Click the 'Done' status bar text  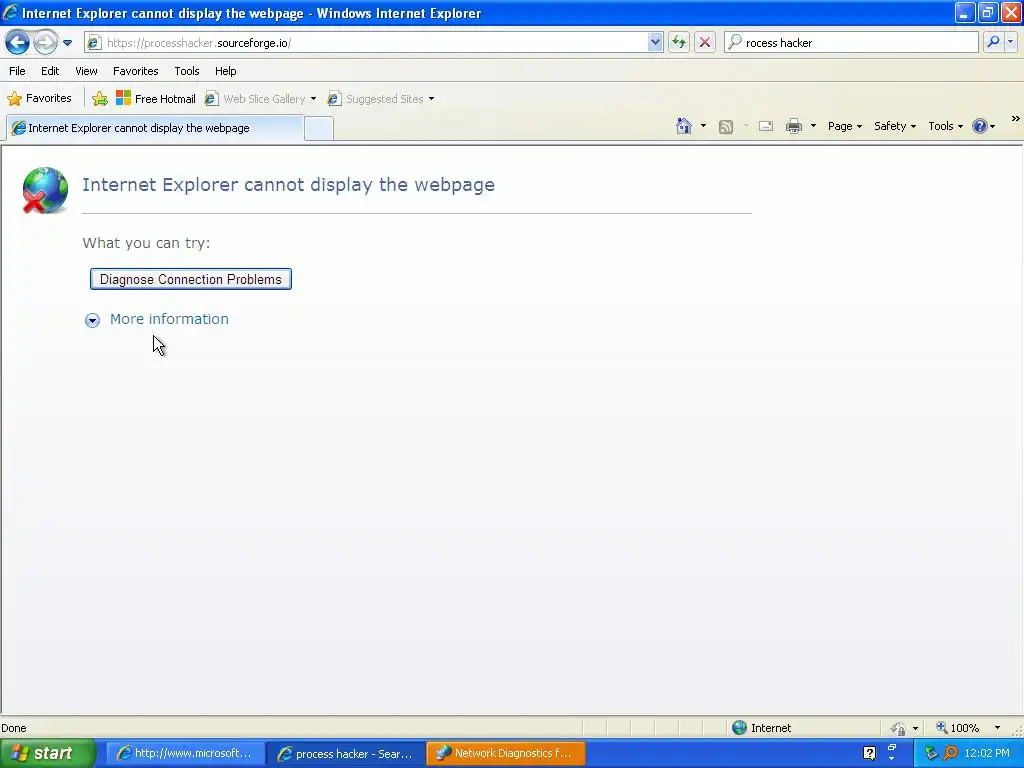pyautogui.click(x=14, y=728)
